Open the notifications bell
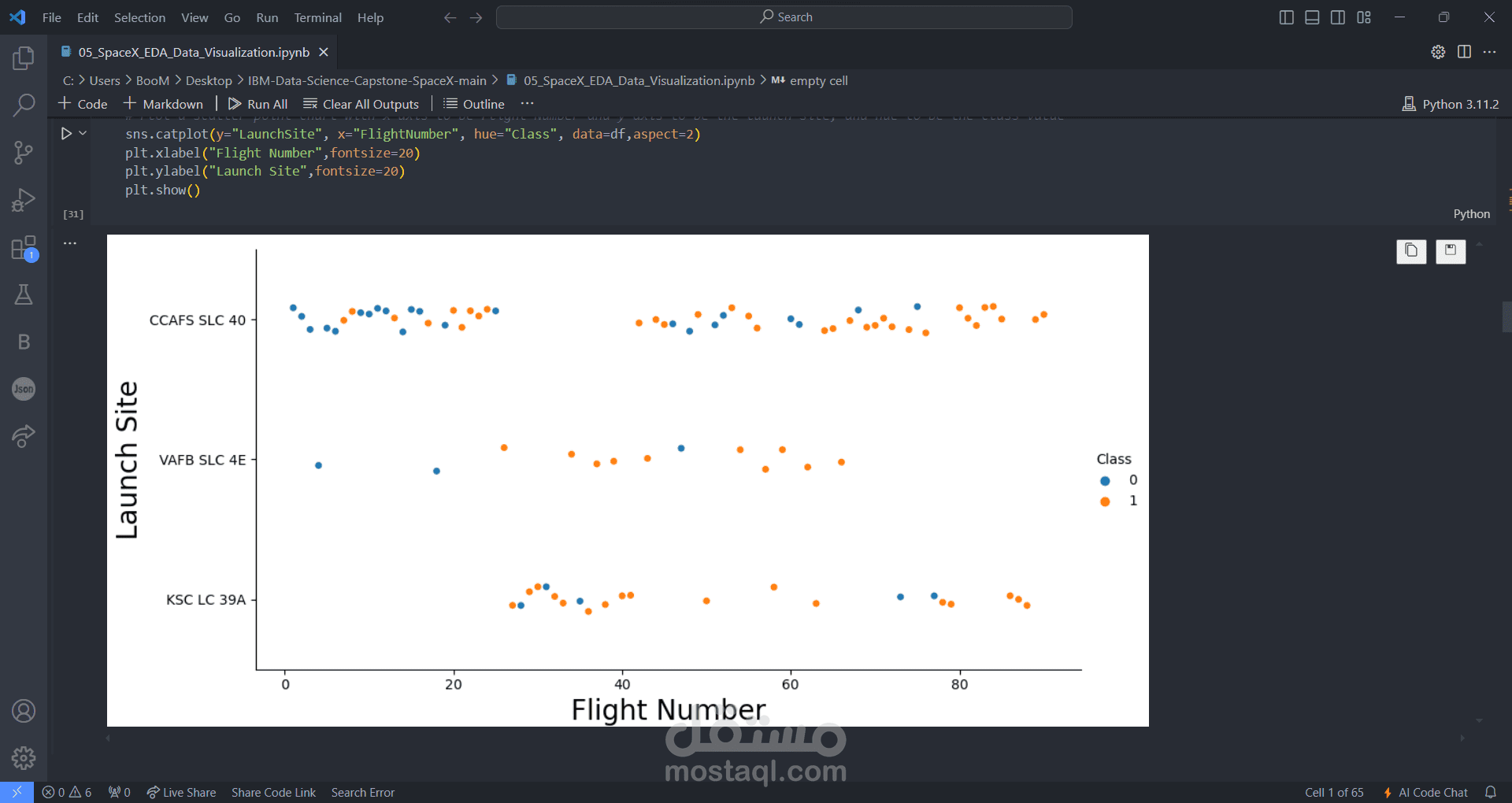1512x803 pixels. click(x=1490, y=792)
